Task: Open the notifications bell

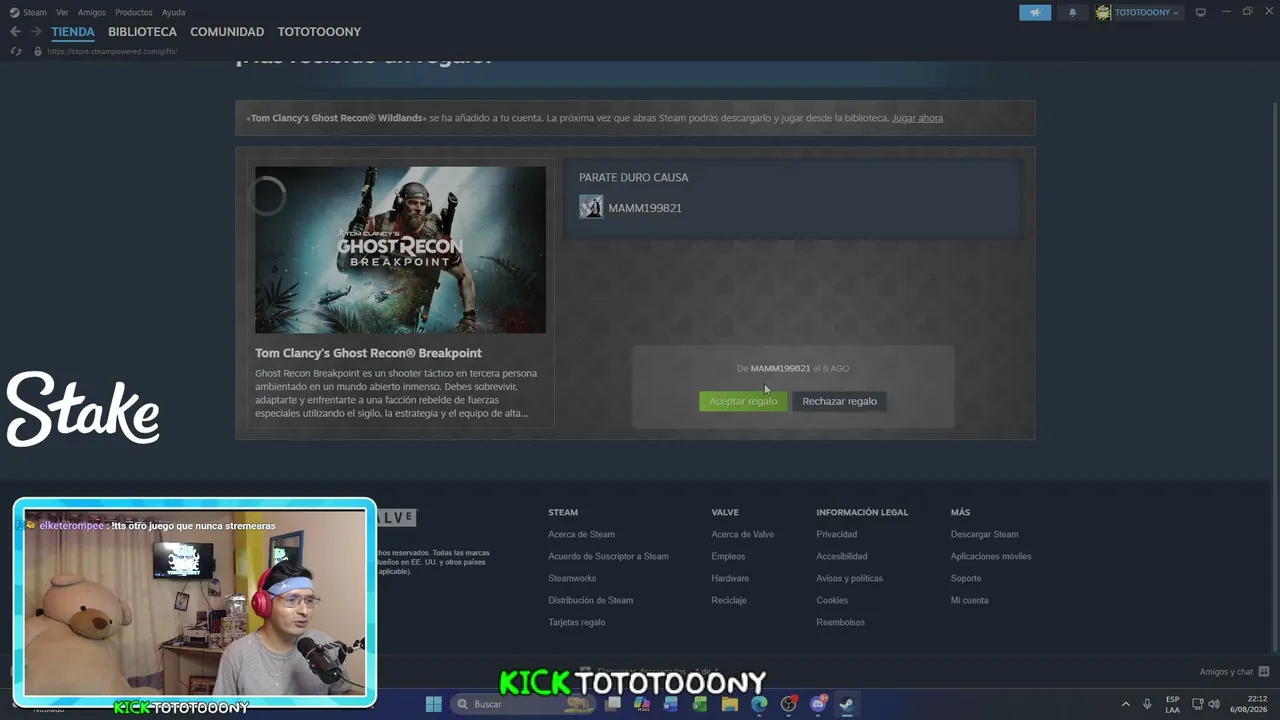Action: click(x=1073, y=12)
